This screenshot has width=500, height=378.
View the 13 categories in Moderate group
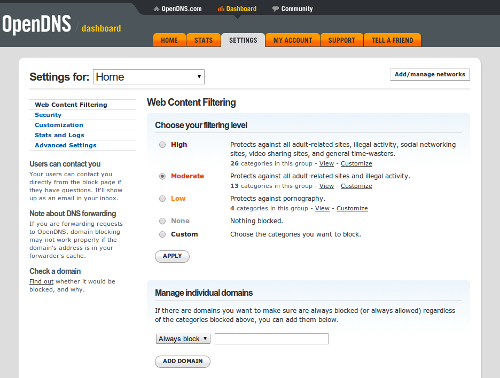tap(326, 186)
